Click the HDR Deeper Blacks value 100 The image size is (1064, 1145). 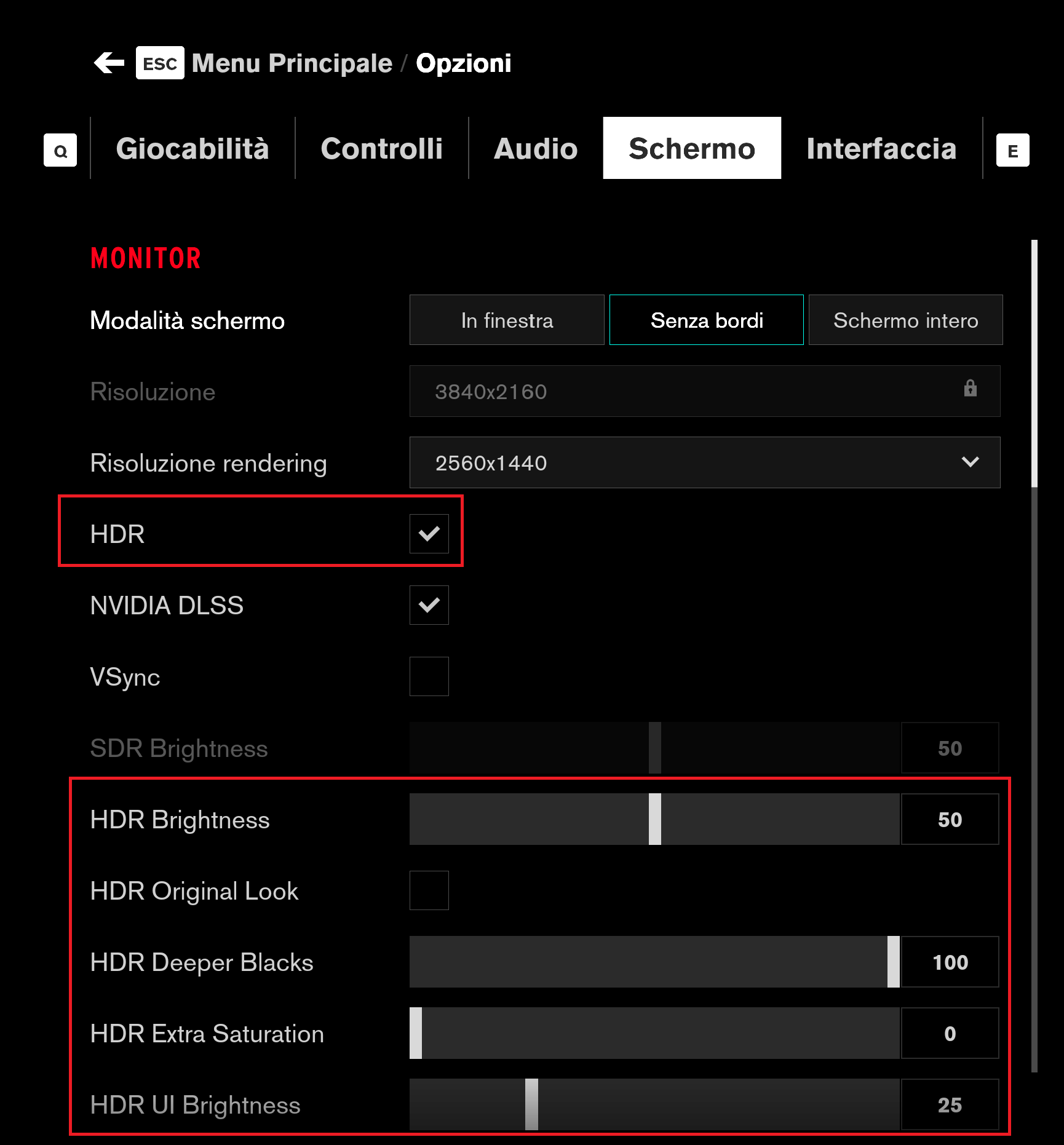point(950,962)
